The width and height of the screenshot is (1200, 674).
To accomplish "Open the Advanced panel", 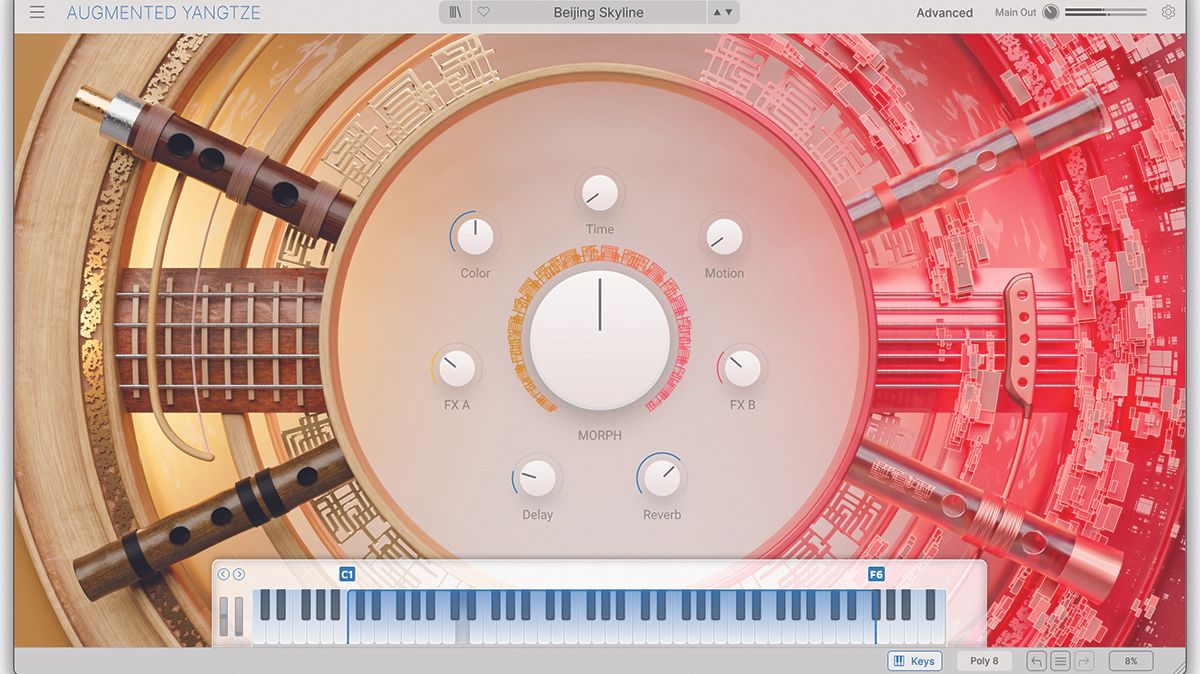I will click(944, 13).
